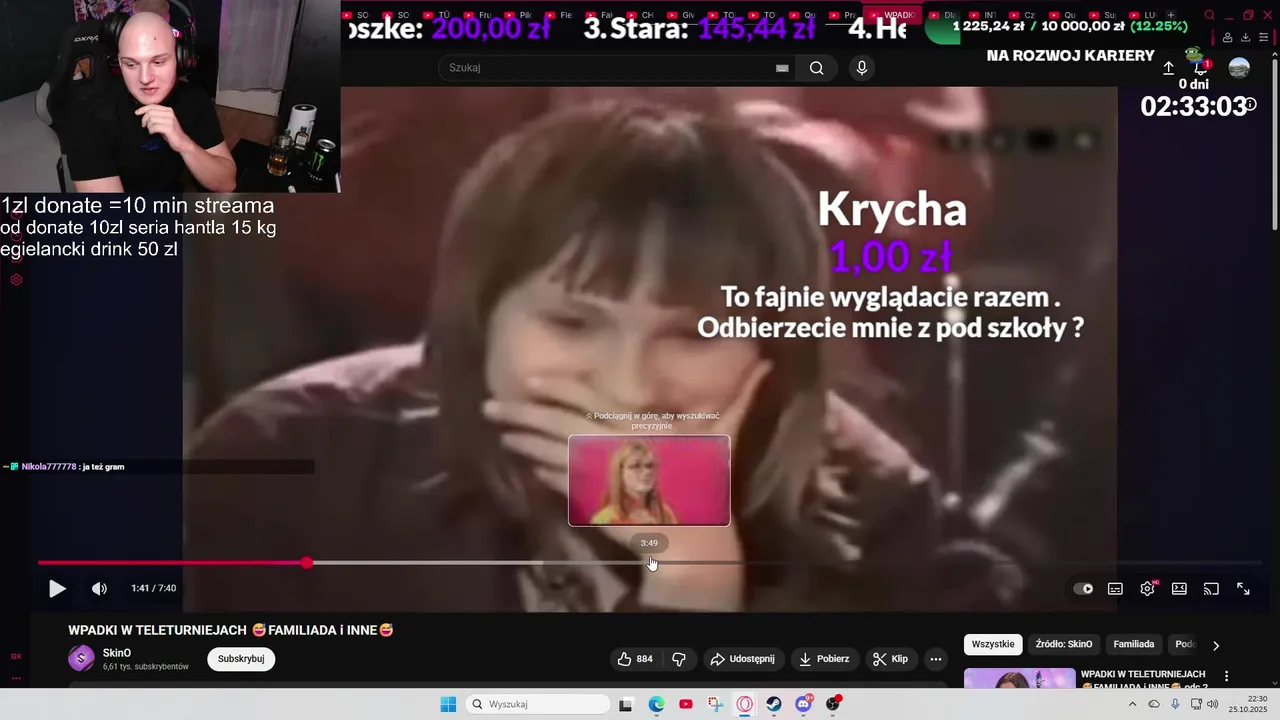1280x720 pixels.
Task: Open Task View on the taskbar
Action: click(626, 704)
